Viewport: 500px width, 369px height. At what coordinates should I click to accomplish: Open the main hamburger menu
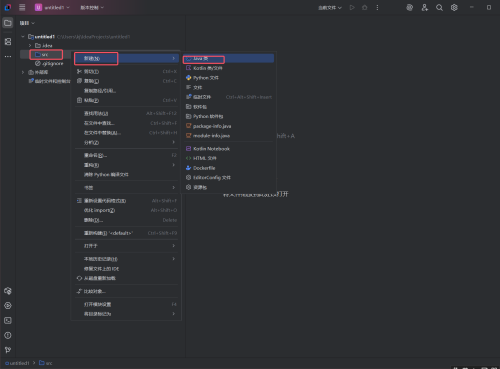click(22, 7)
